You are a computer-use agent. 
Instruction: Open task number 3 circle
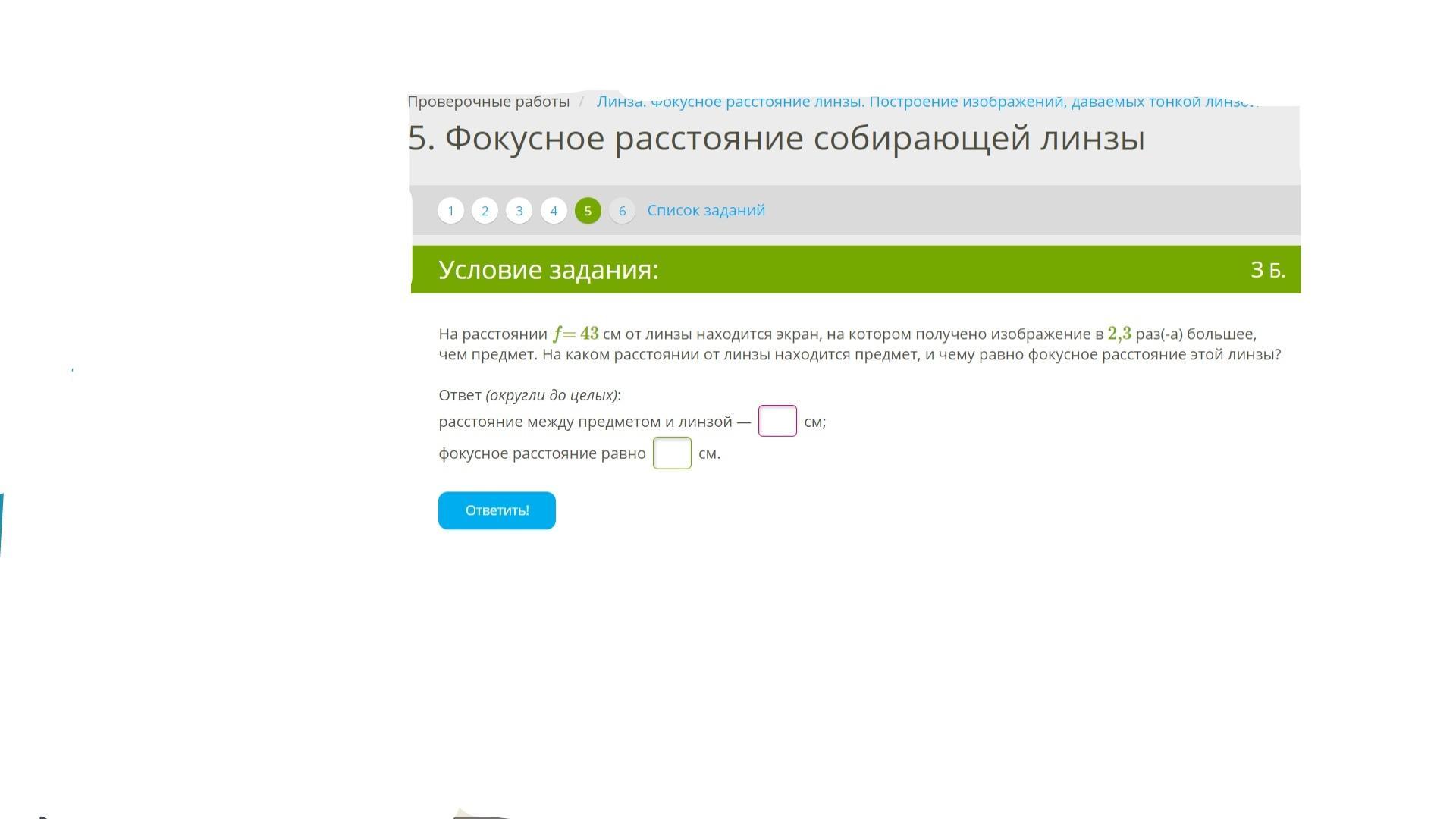click(519, 211)
